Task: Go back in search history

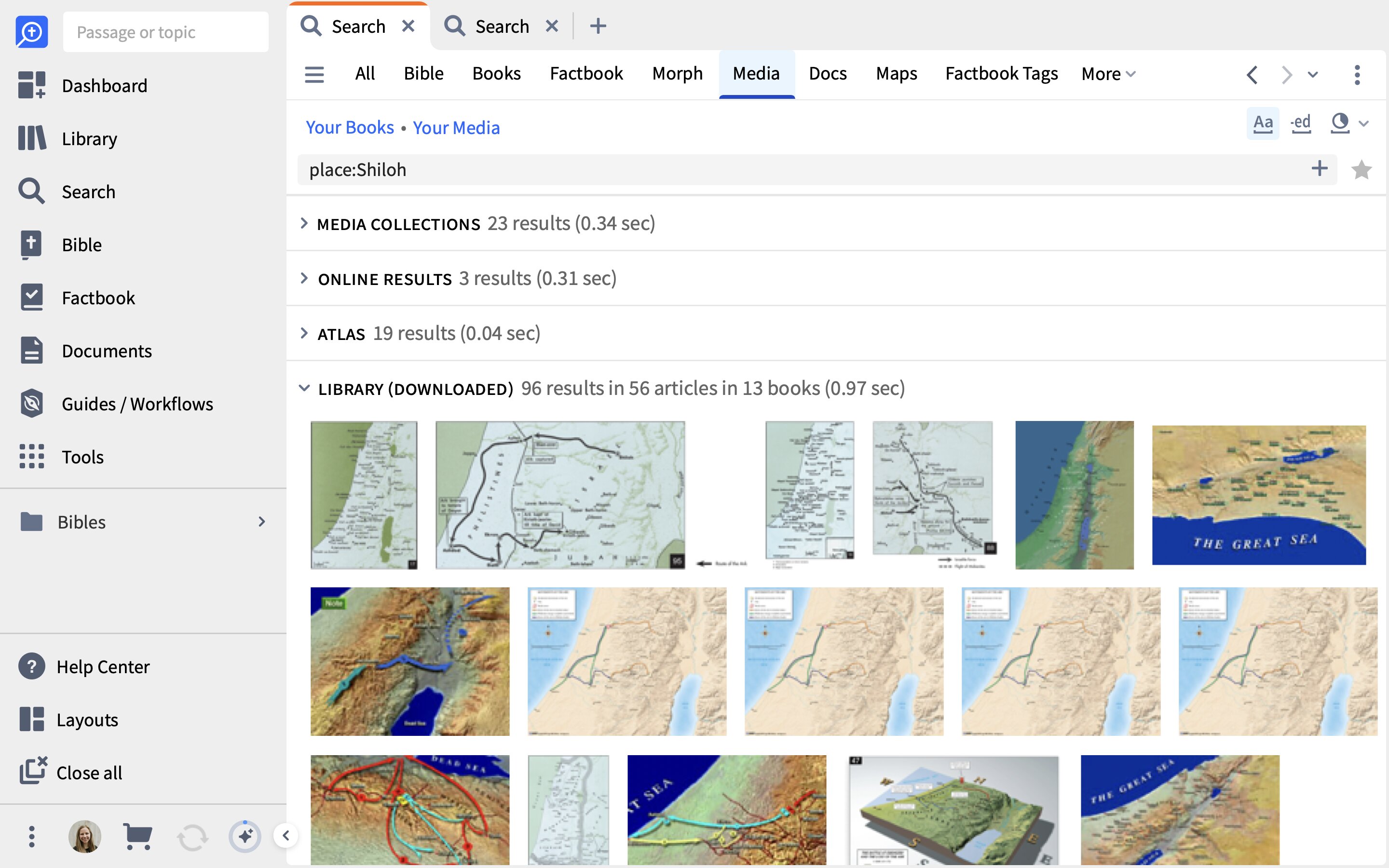Action: coord(1253,75)
